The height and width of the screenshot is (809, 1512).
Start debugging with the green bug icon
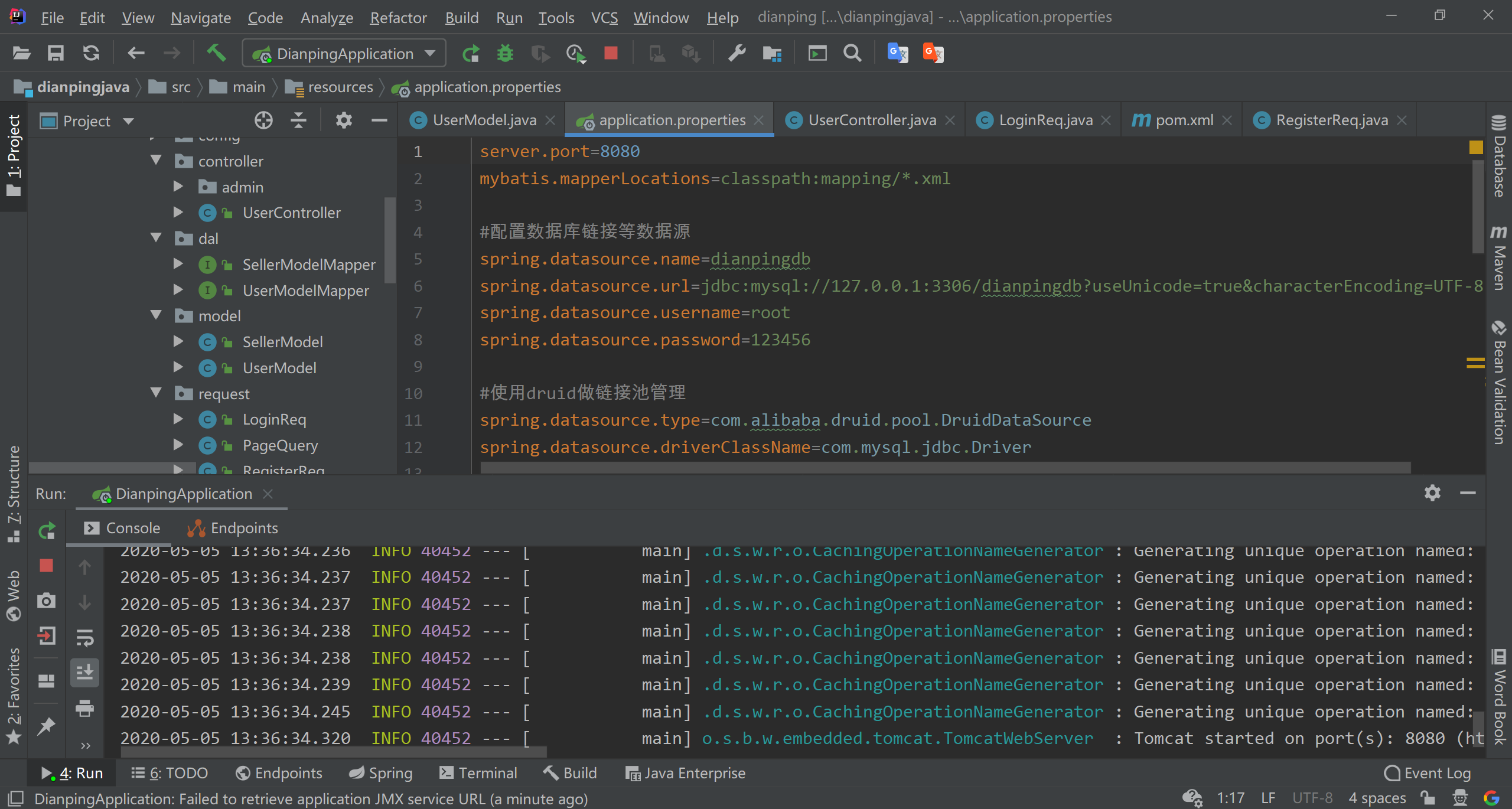tap(505, 54)
